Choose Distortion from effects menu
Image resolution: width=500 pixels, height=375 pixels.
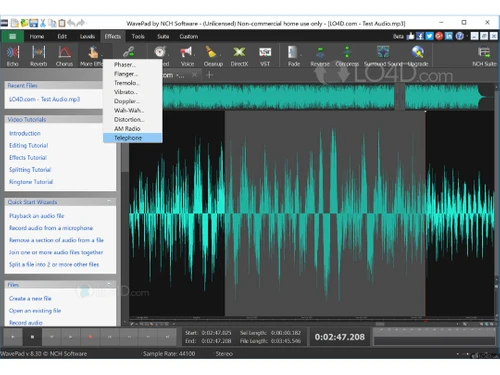click(x=133, y=119)
